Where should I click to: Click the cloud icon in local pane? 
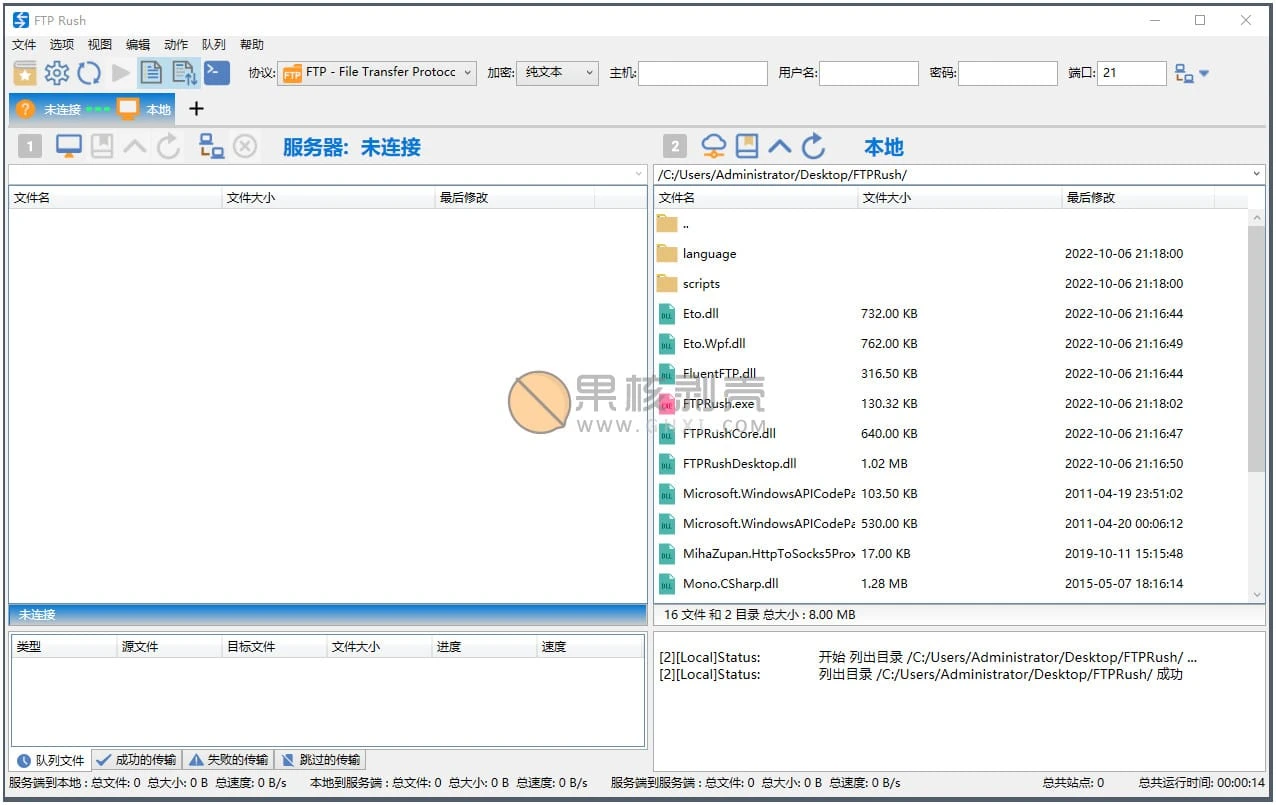(x=713, y=147)
